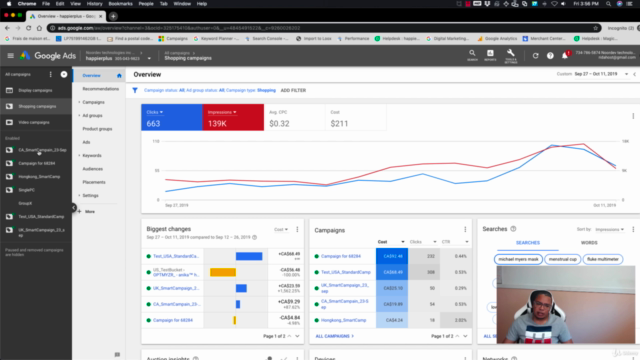Screen dimensions: 640x360
Task: Click the home icon next to Overview
Action: tap(119, 76)
